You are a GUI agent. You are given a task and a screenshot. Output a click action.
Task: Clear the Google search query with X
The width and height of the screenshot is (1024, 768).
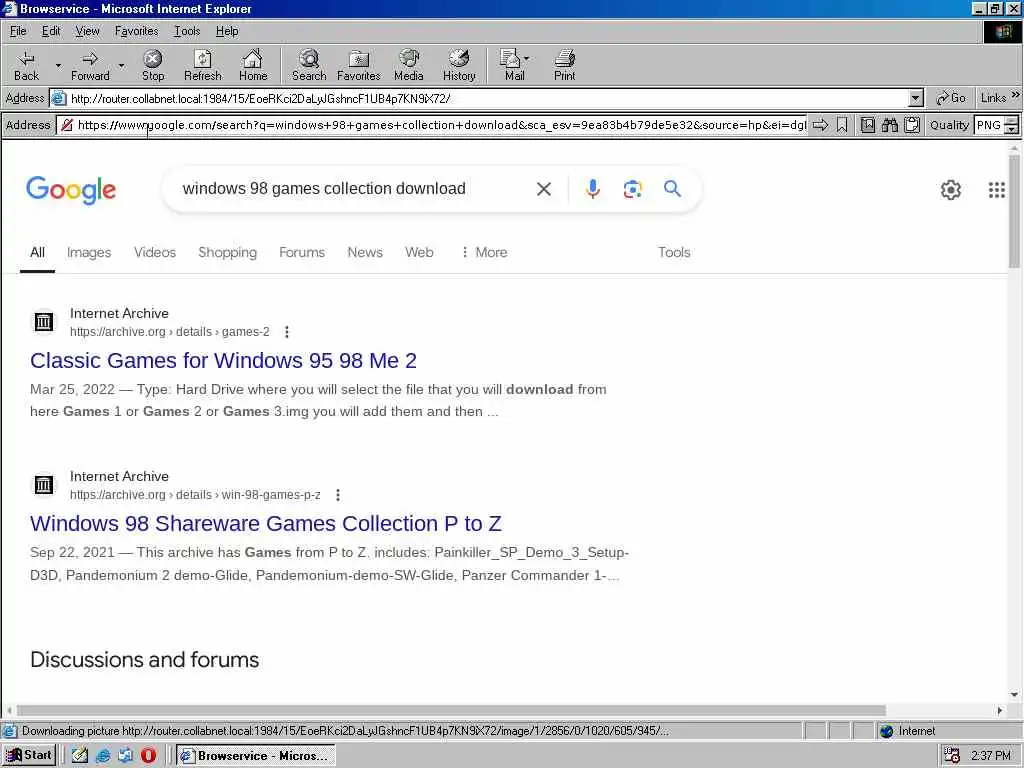coord(543,189)
